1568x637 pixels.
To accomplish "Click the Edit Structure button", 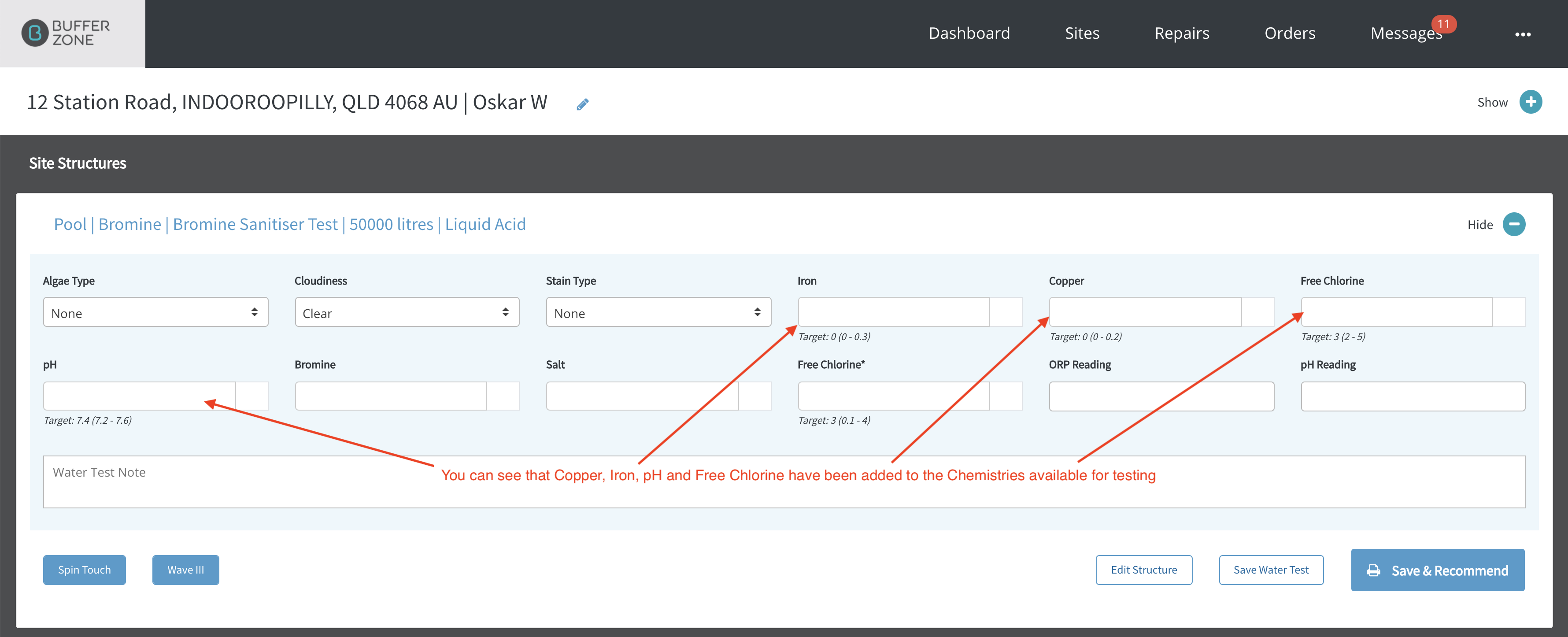I will click(1144, 570).
